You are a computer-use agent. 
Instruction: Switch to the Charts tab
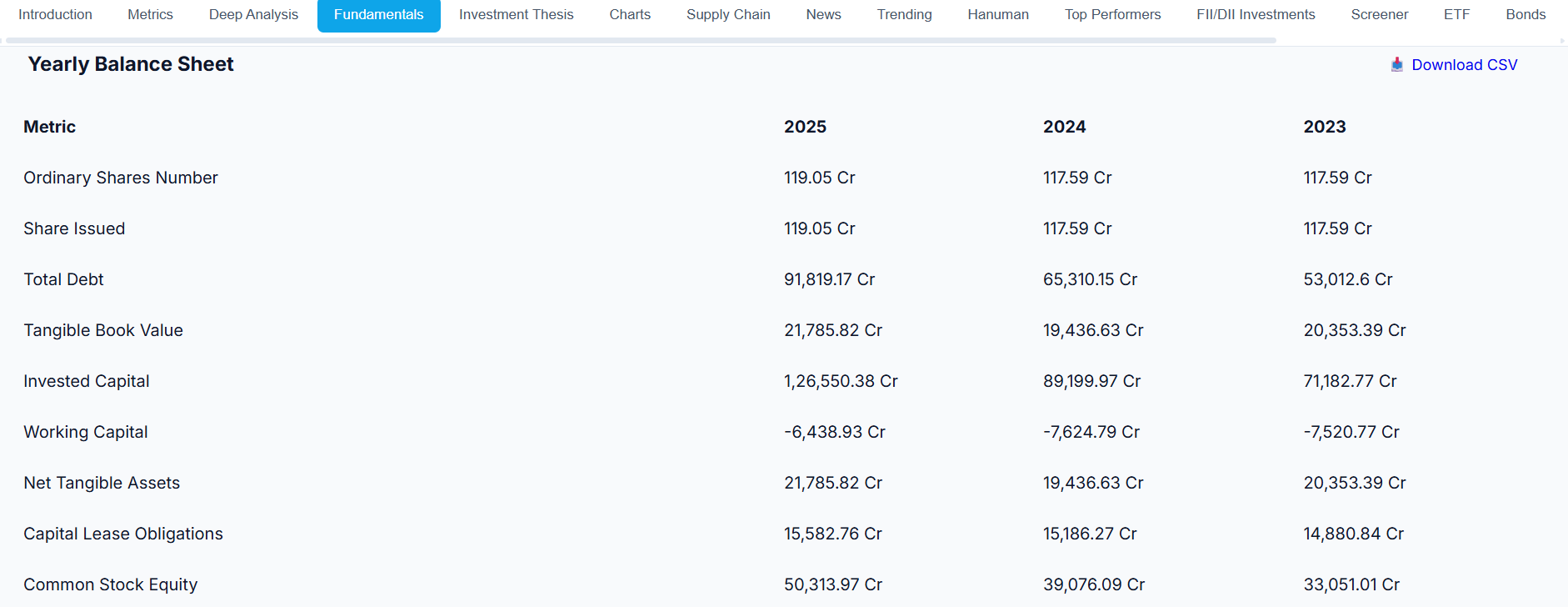tap(630, 15)
